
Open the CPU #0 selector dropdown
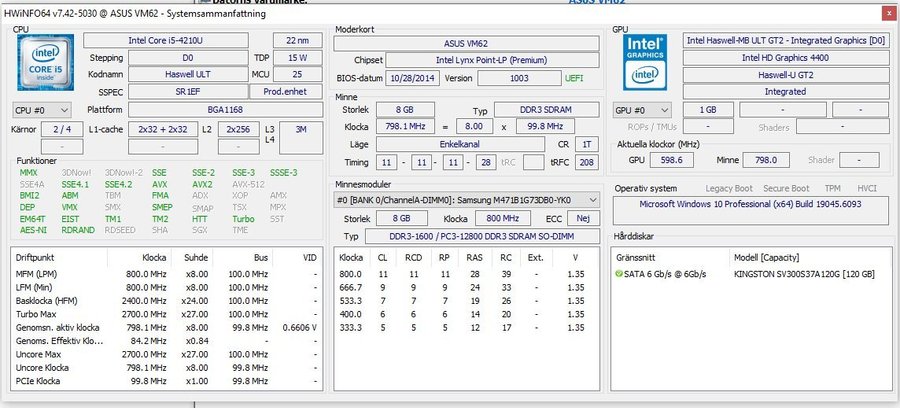pyautogui.click(x=42, y=108)
